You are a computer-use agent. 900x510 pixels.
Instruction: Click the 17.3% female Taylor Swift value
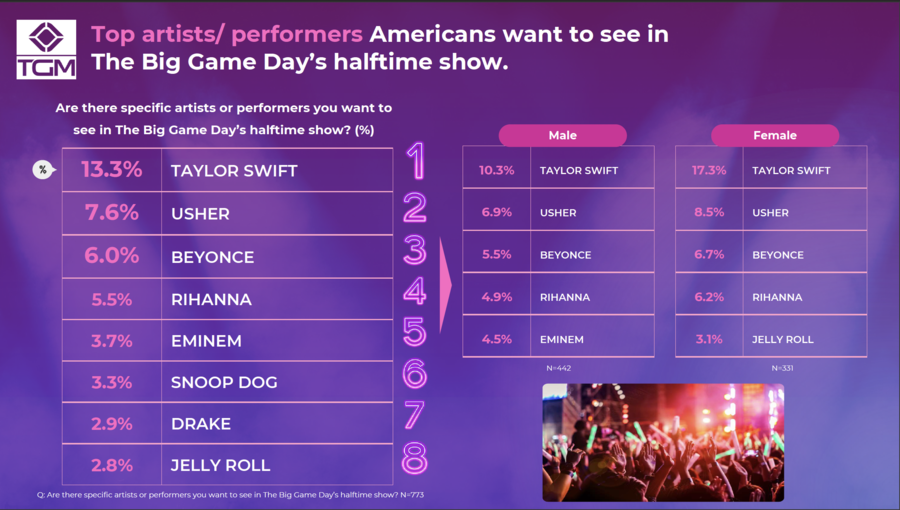click(x=708, y=170)
